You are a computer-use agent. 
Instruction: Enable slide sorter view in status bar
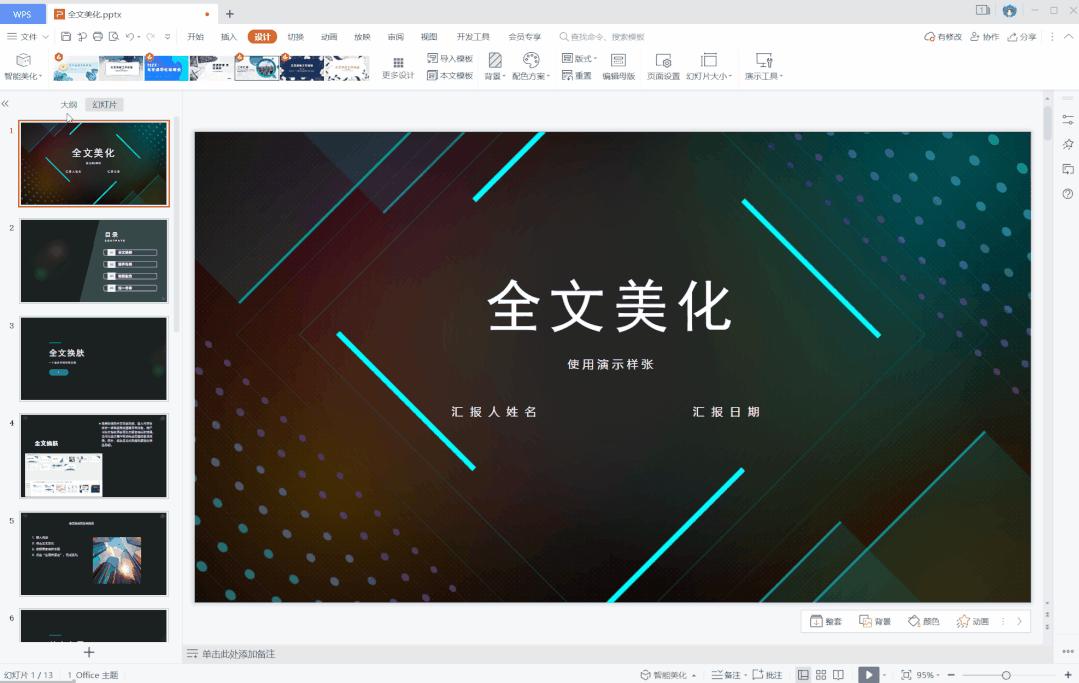pyautogui.click(x=820, y=674)
